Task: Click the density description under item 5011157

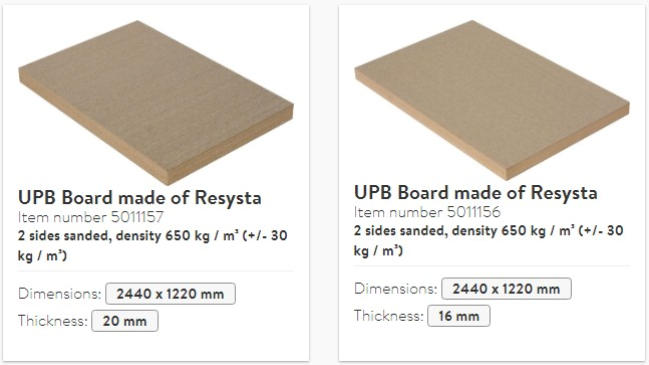Action: click(153, 245)
